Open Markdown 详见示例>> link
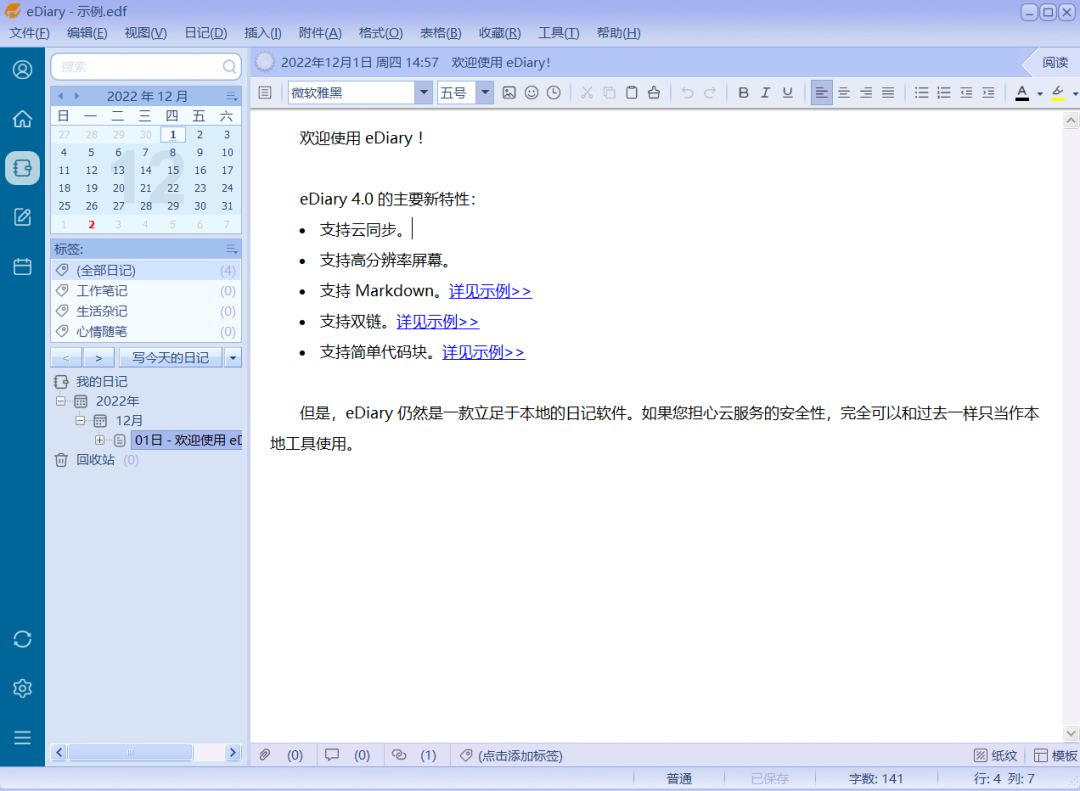The image size is (1080, 791). (x=490, y=291)
